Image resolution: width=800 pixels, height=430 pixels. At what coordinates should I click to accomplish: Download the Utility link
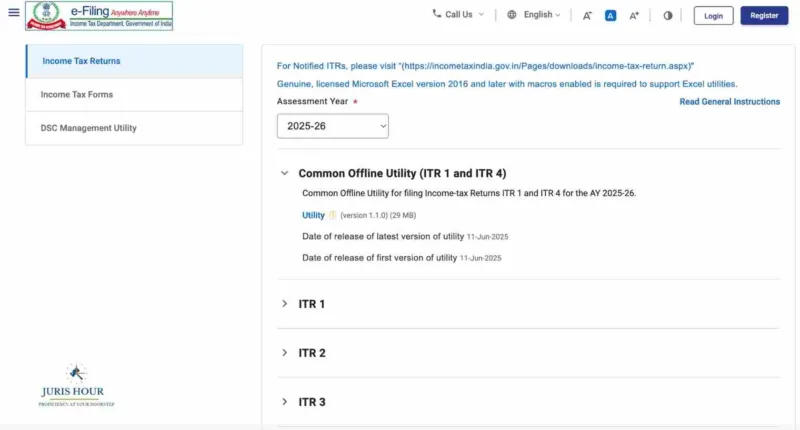[x=313, y=215]
